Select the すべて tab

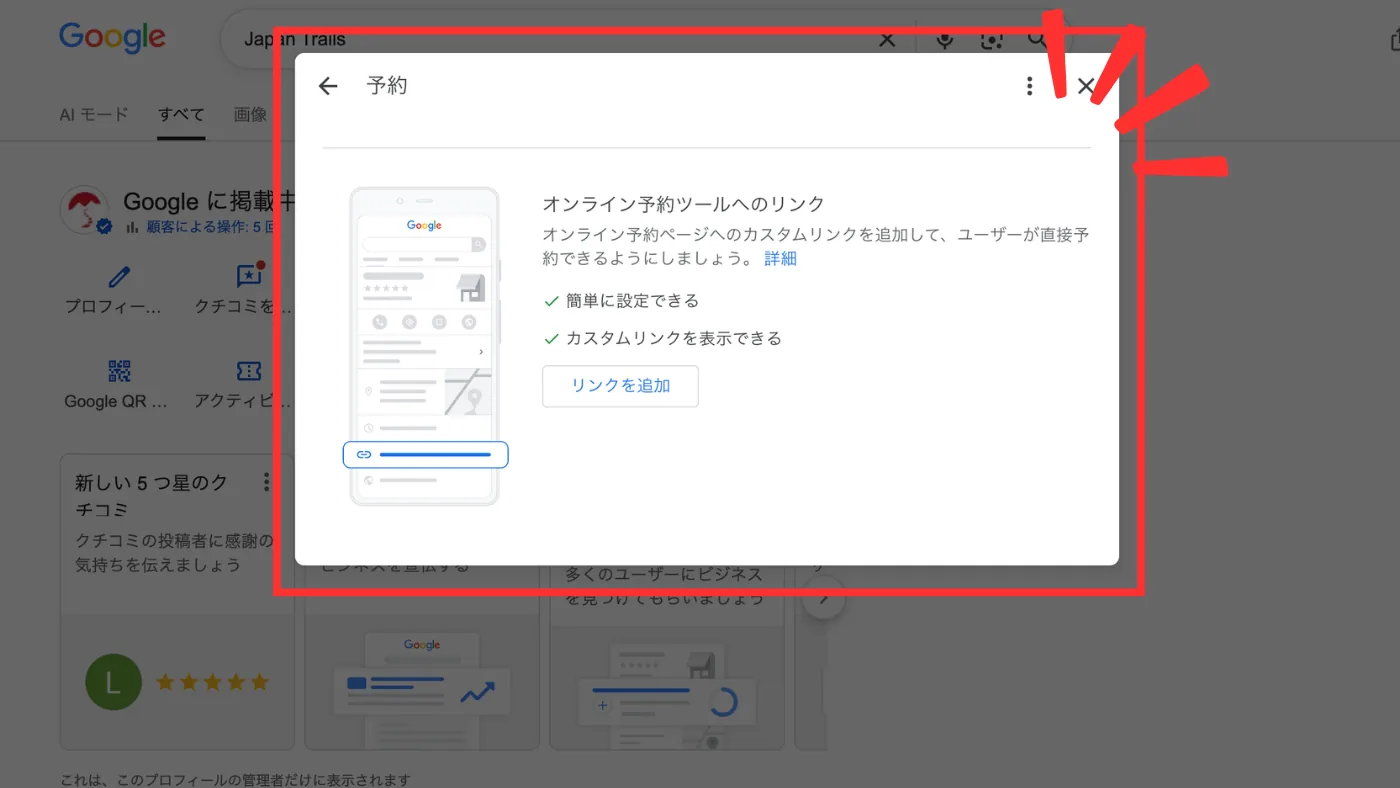pyautogui.click(x=181, y=114)
